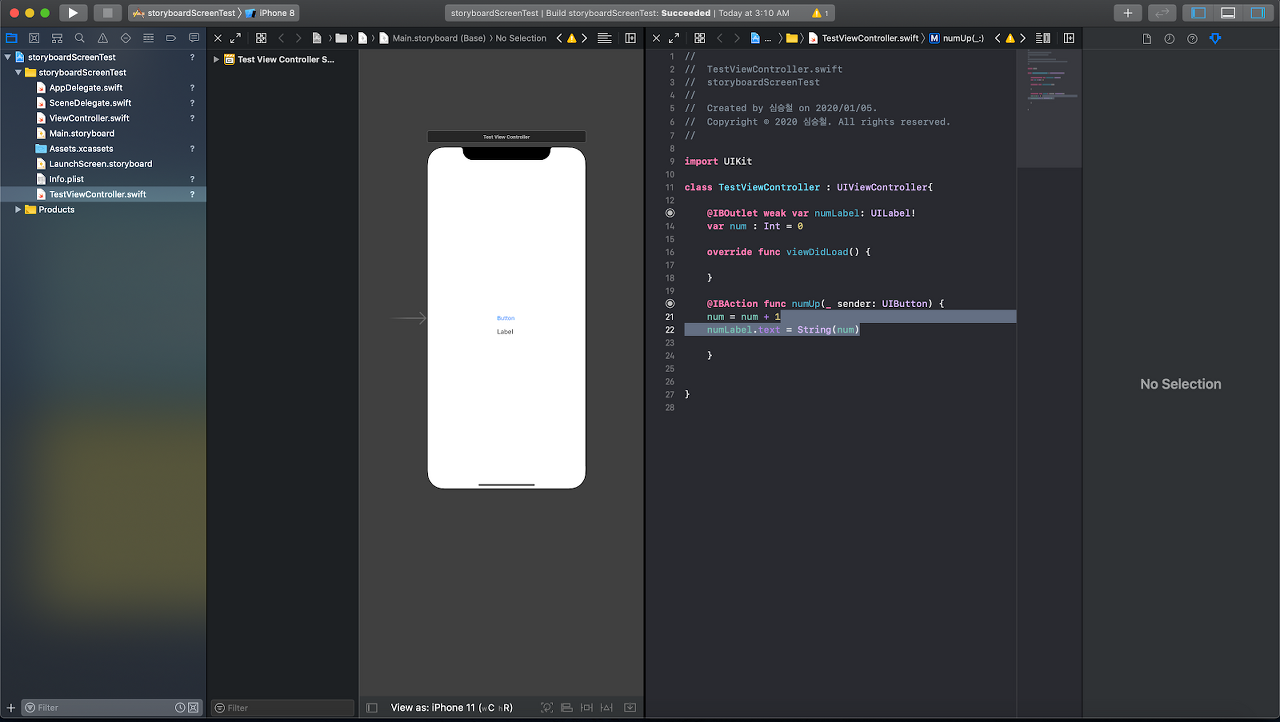The height and width of the screenshot is (722, 1280).
Task: Select the Test View Controller title bar
Action: click(506, 137)
